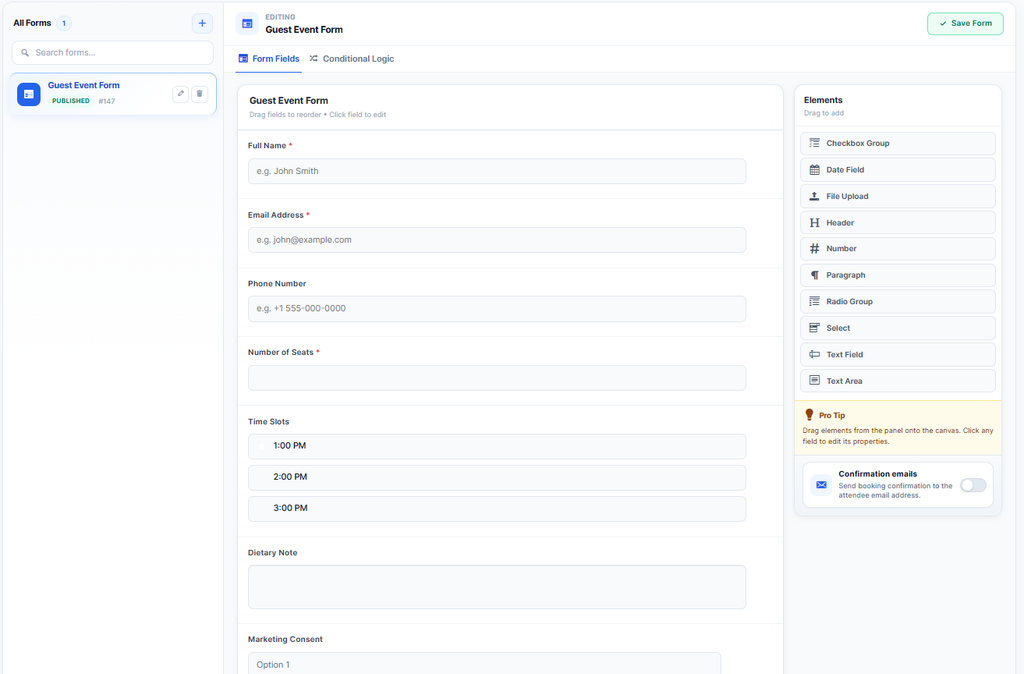Viewport: 1024px width, 674px height.
Task: Click the Save Form button
Action: 965,24
